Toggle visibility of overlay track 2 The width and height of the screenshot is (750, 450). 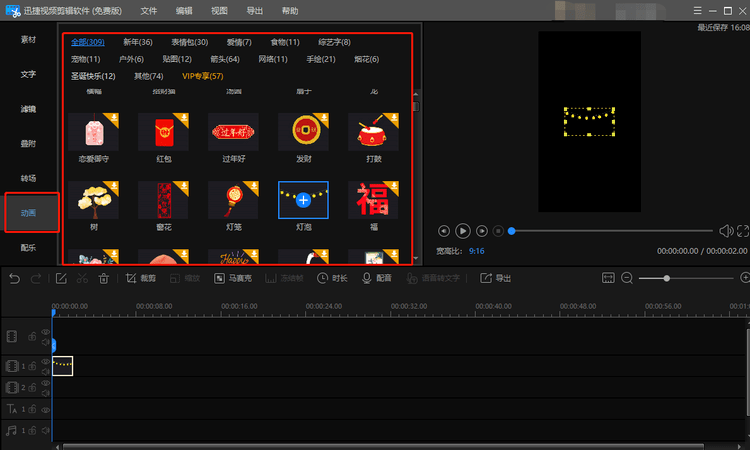click(45, 383)
